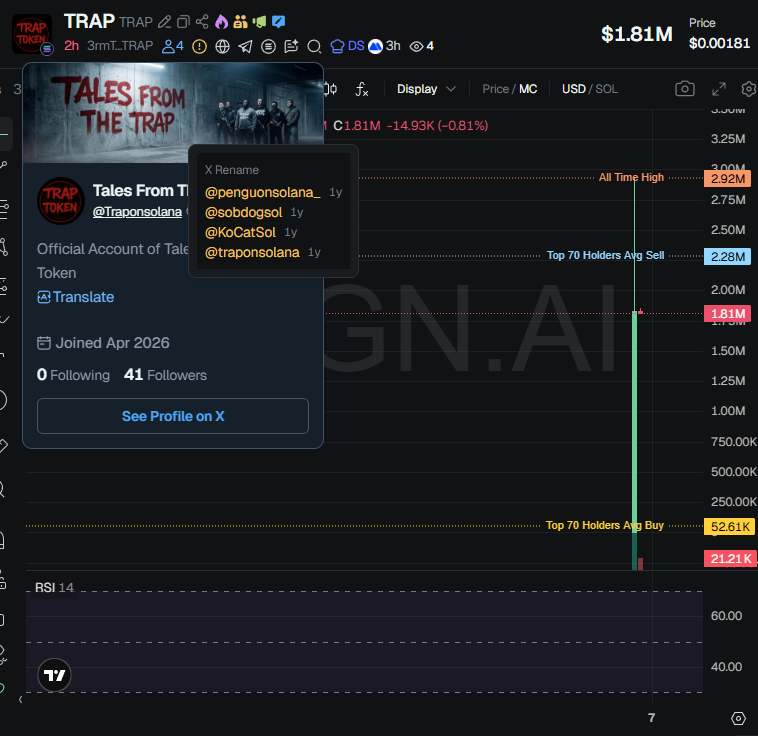Select @KoCatSol in X Rename list
The image size is (758, 736).
(240, 233)
